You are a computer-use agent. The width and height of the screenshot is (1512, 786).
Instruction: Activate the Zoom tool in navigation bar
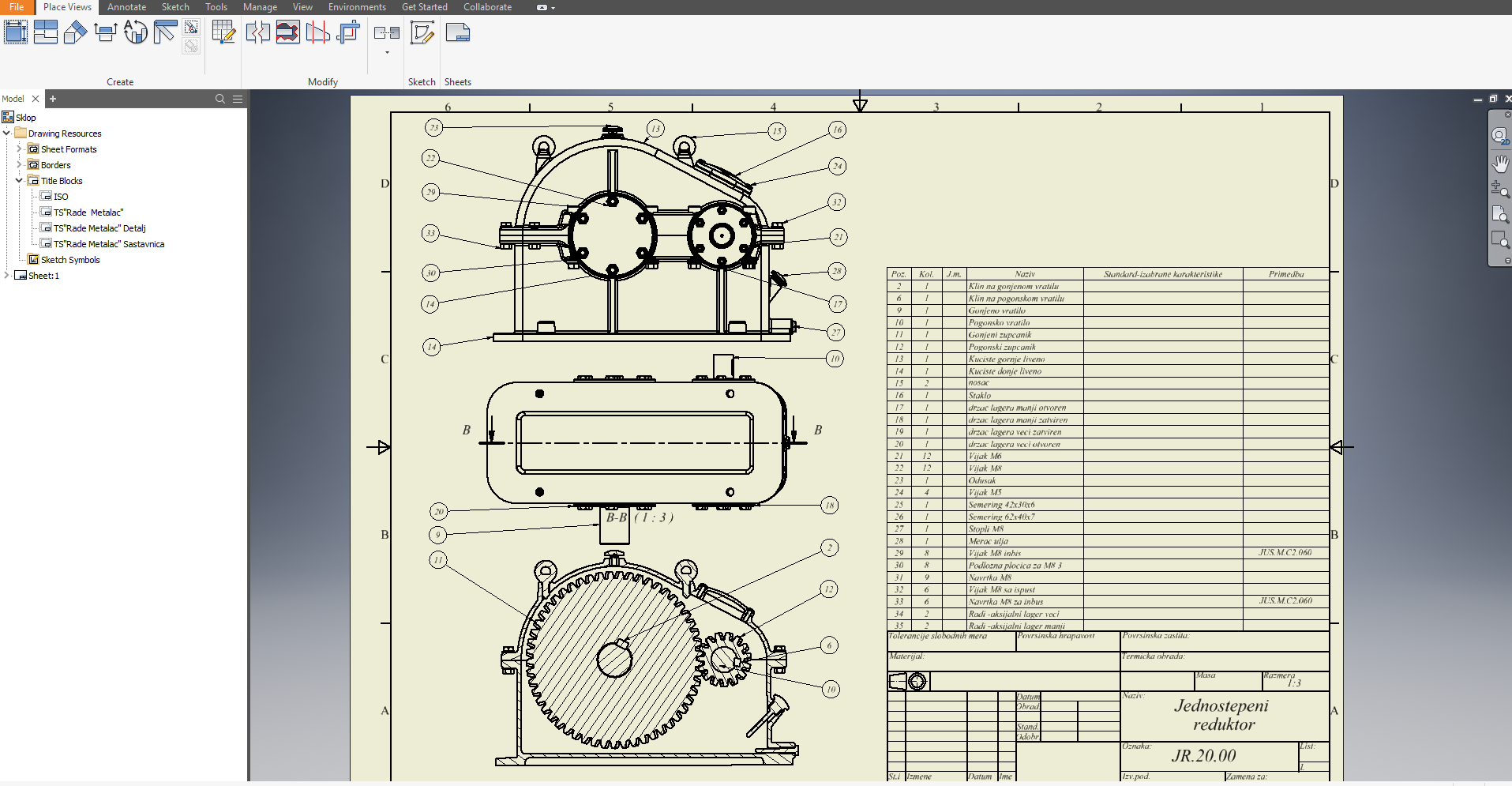pyautogui.click(x=1500, y=188)
